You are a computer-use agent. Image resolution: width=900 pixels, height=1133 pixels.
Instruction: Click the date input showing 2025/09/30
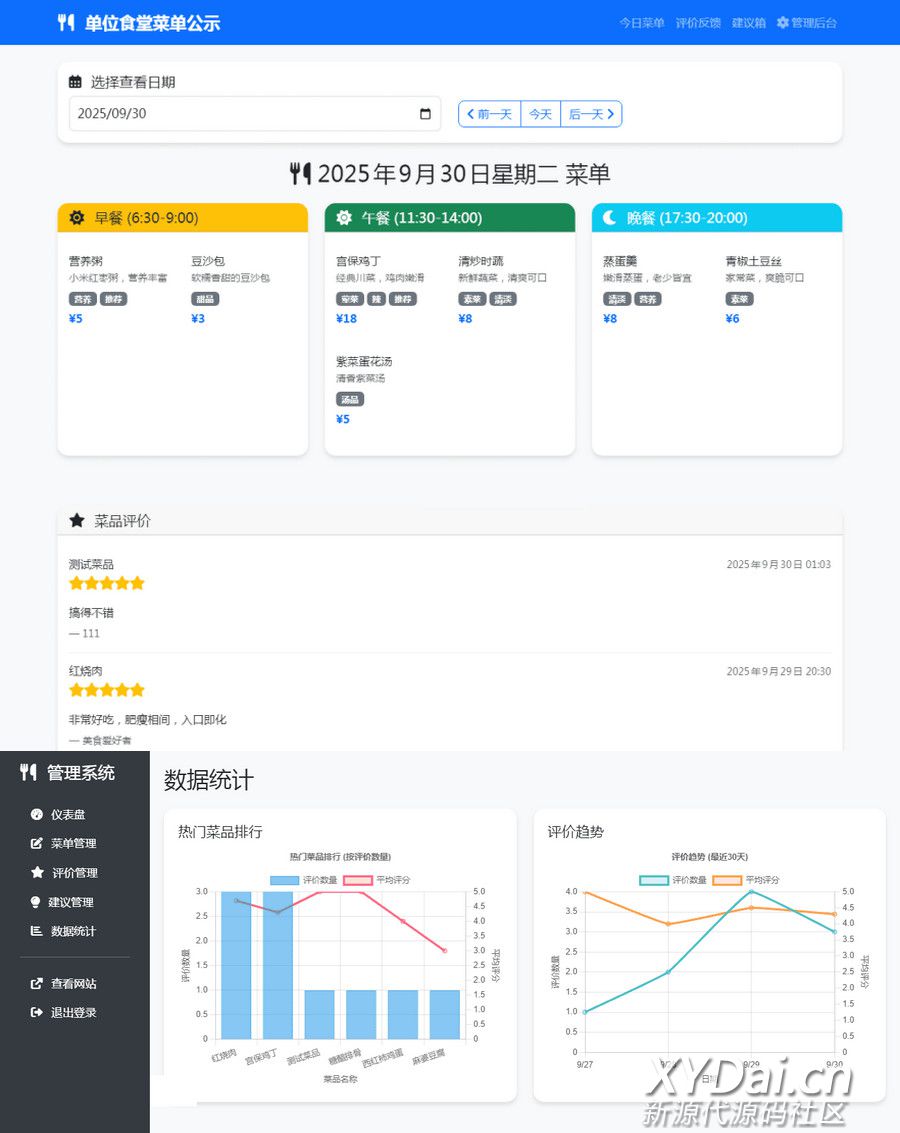click(240, 114)
